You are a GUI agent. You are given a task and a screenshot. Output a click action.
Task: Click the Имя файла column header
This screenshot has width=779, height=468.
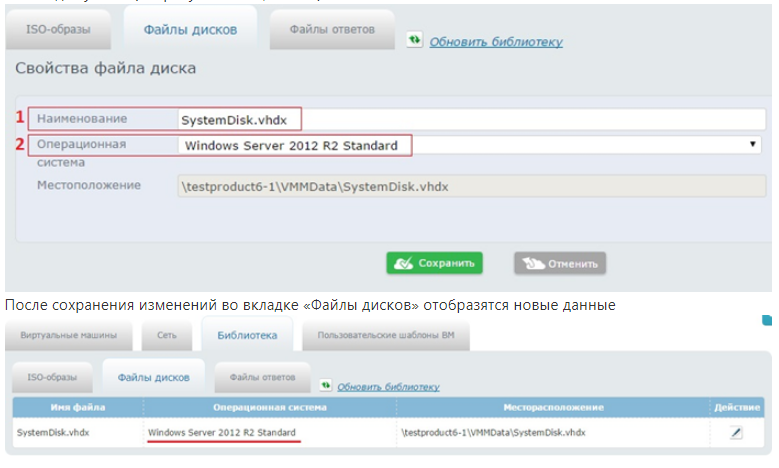point(77,407)
